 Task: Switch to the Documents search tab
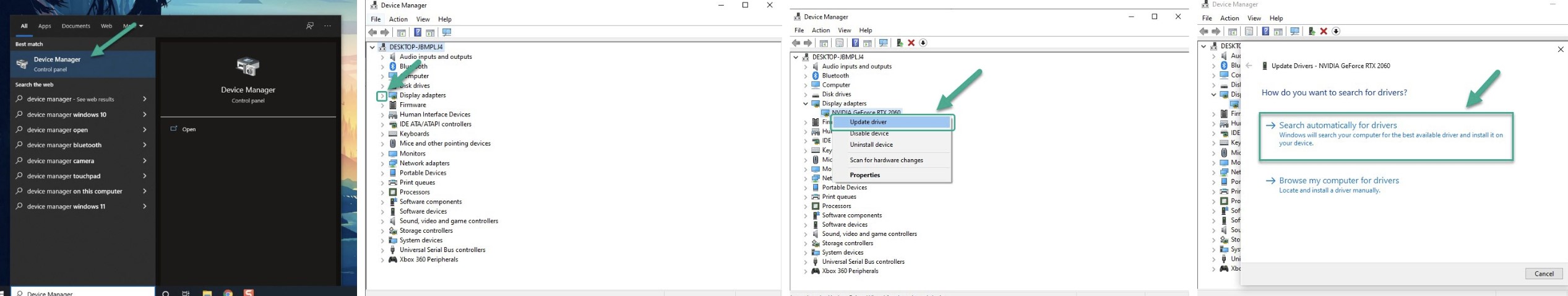pyautogui.click(x=75, y=26)
